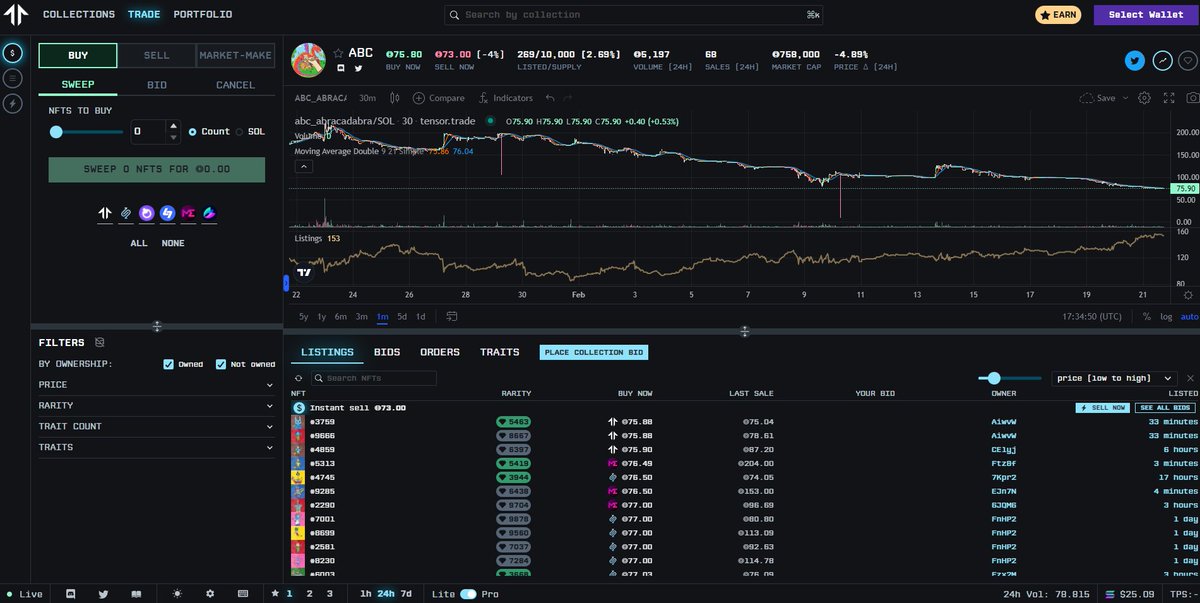Image resolution: width=1200 pixels, height=603 pixels.
Task: Uncheck the Owned ownership checkbox
Action: pos(169,364)
